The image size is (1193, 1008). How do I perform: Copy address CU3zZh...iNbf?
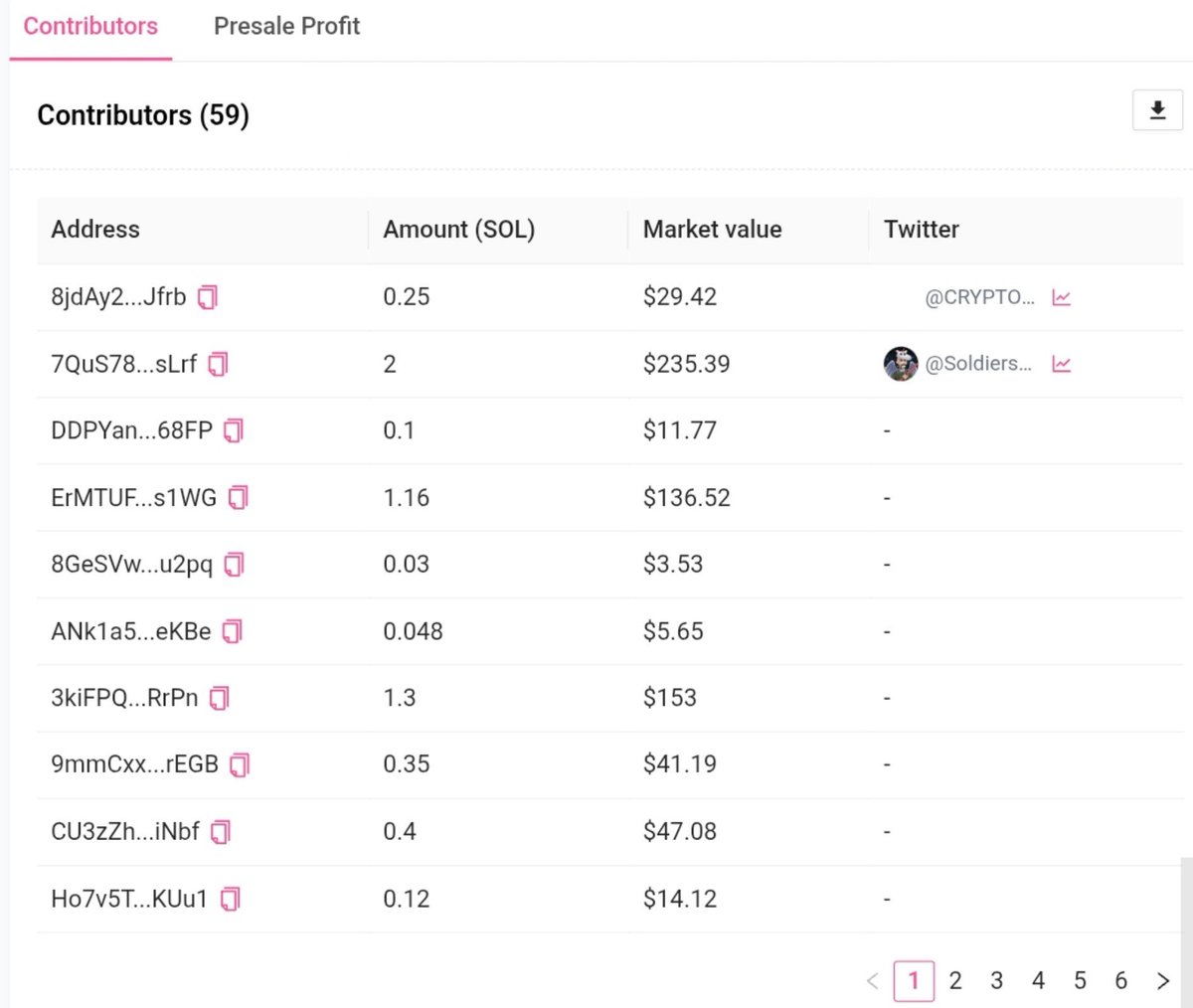[x=221, y=831]
